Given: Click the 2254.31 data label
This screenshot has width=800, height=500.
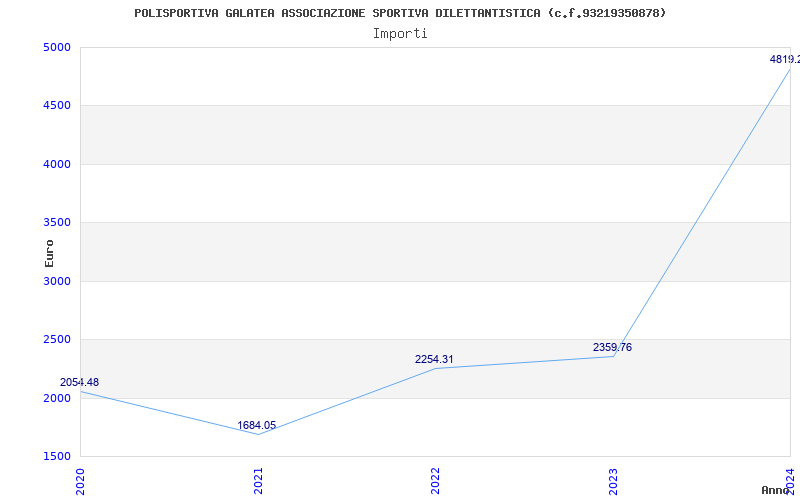Looking at the screenshot, I should tap(434, 359).
